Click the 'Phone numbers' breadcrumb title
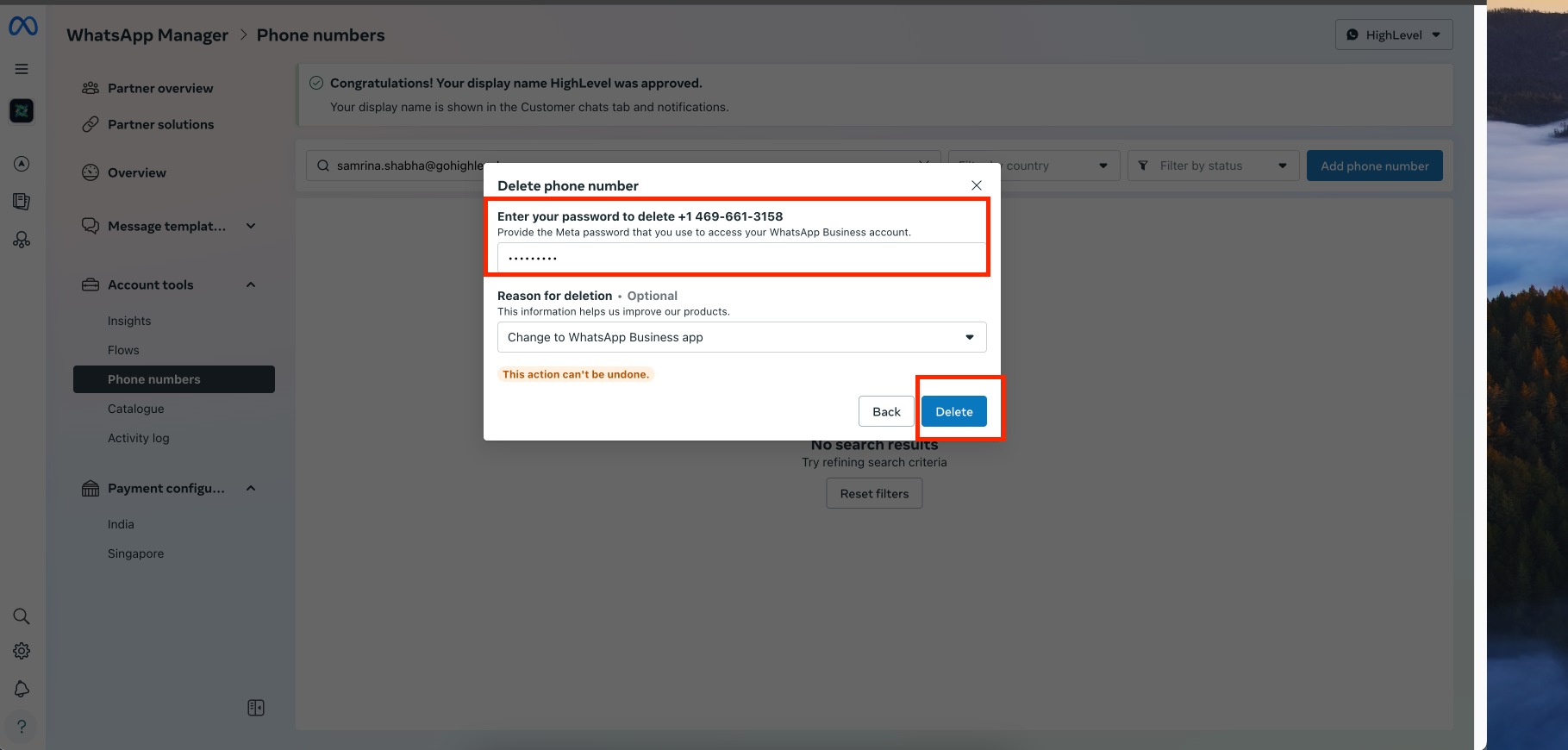 coord(321,35)
